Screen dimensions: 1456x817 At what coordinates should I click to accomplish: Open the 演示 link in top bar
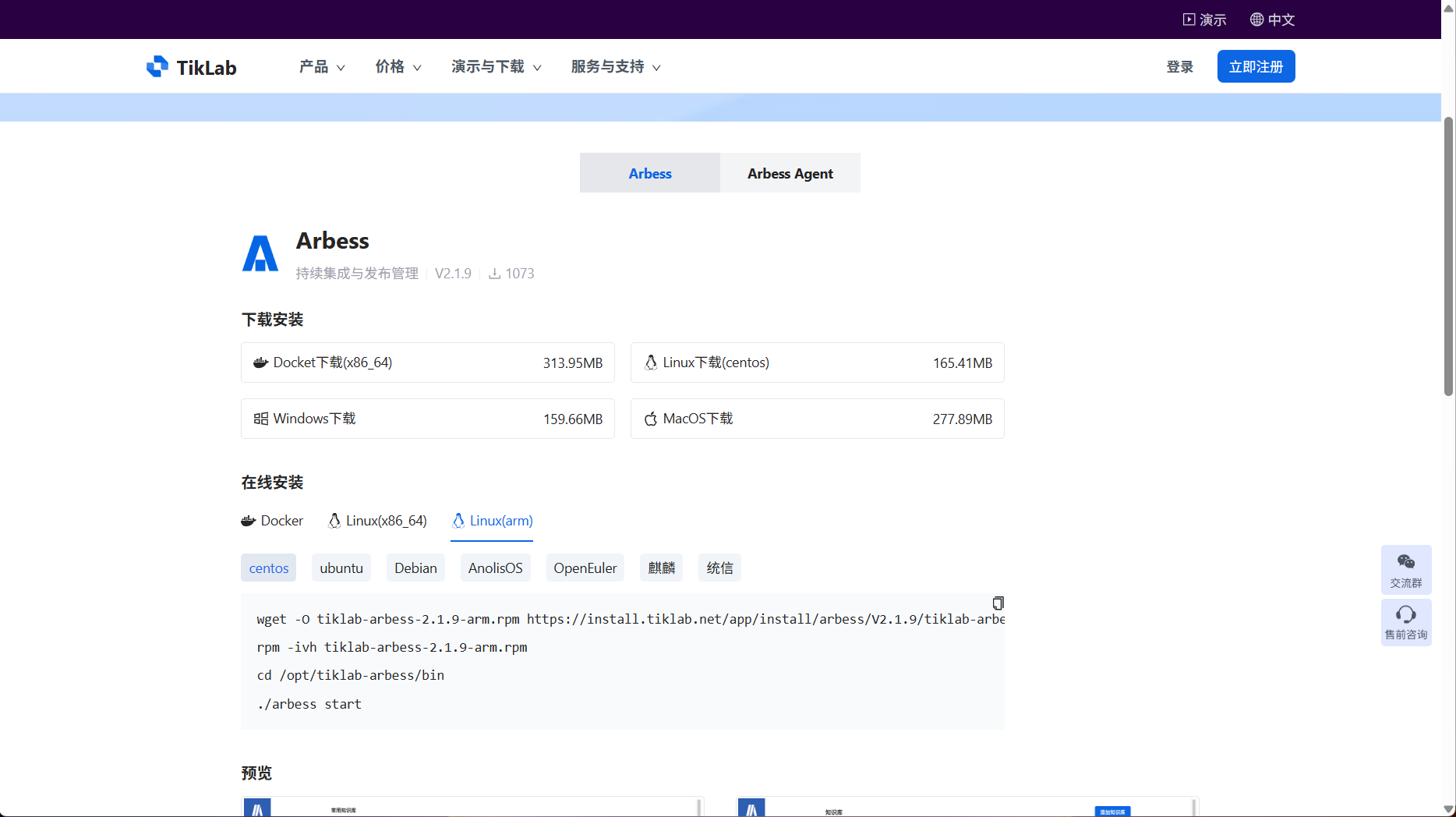1205,19
